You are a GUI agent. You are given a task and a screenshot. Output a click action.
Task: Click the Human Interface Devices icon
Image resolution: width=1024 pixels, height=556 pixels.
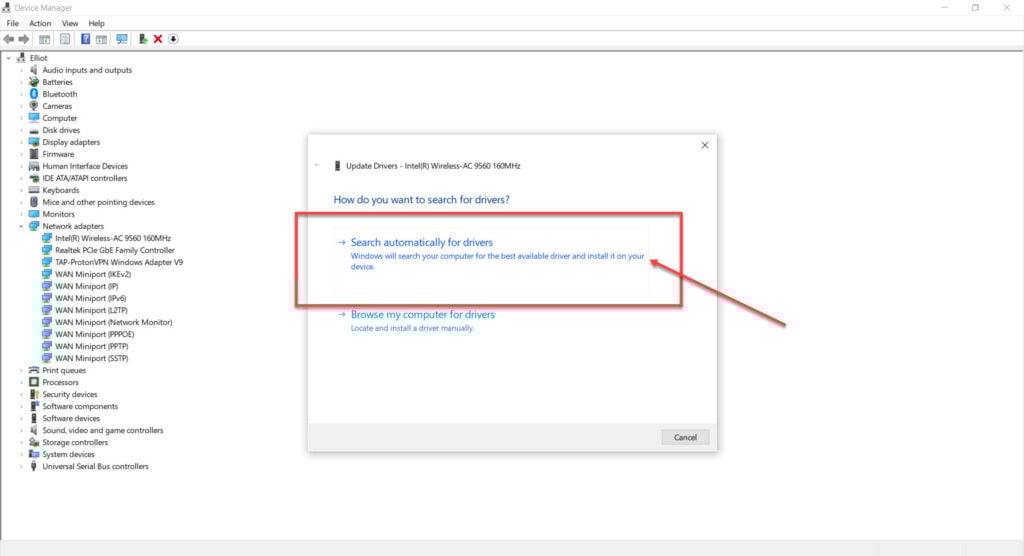point(34,166)
